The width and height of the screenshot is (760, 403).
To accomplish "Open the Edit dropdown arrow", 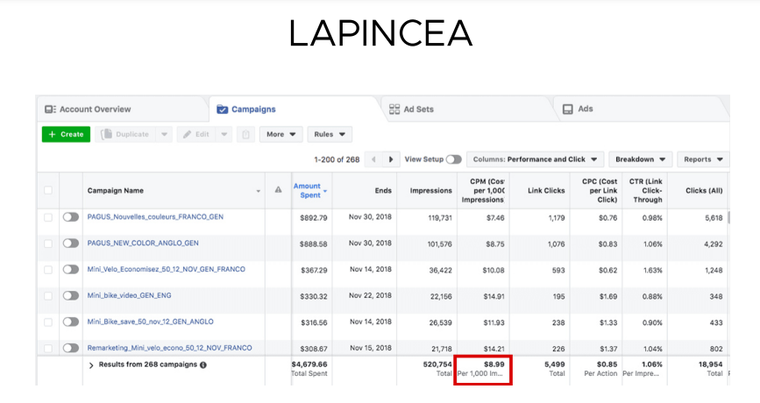I will pos(224,134).
